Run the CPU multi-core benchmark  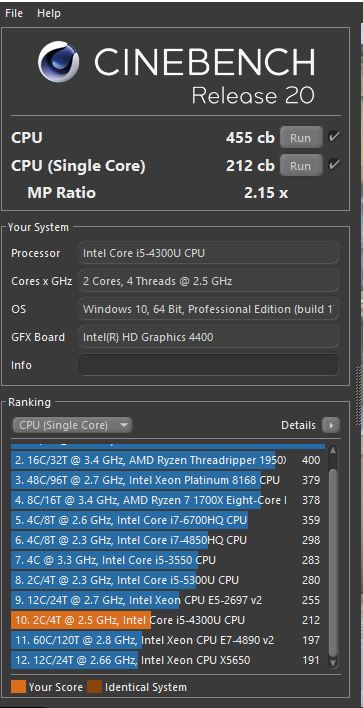(301, 138)
